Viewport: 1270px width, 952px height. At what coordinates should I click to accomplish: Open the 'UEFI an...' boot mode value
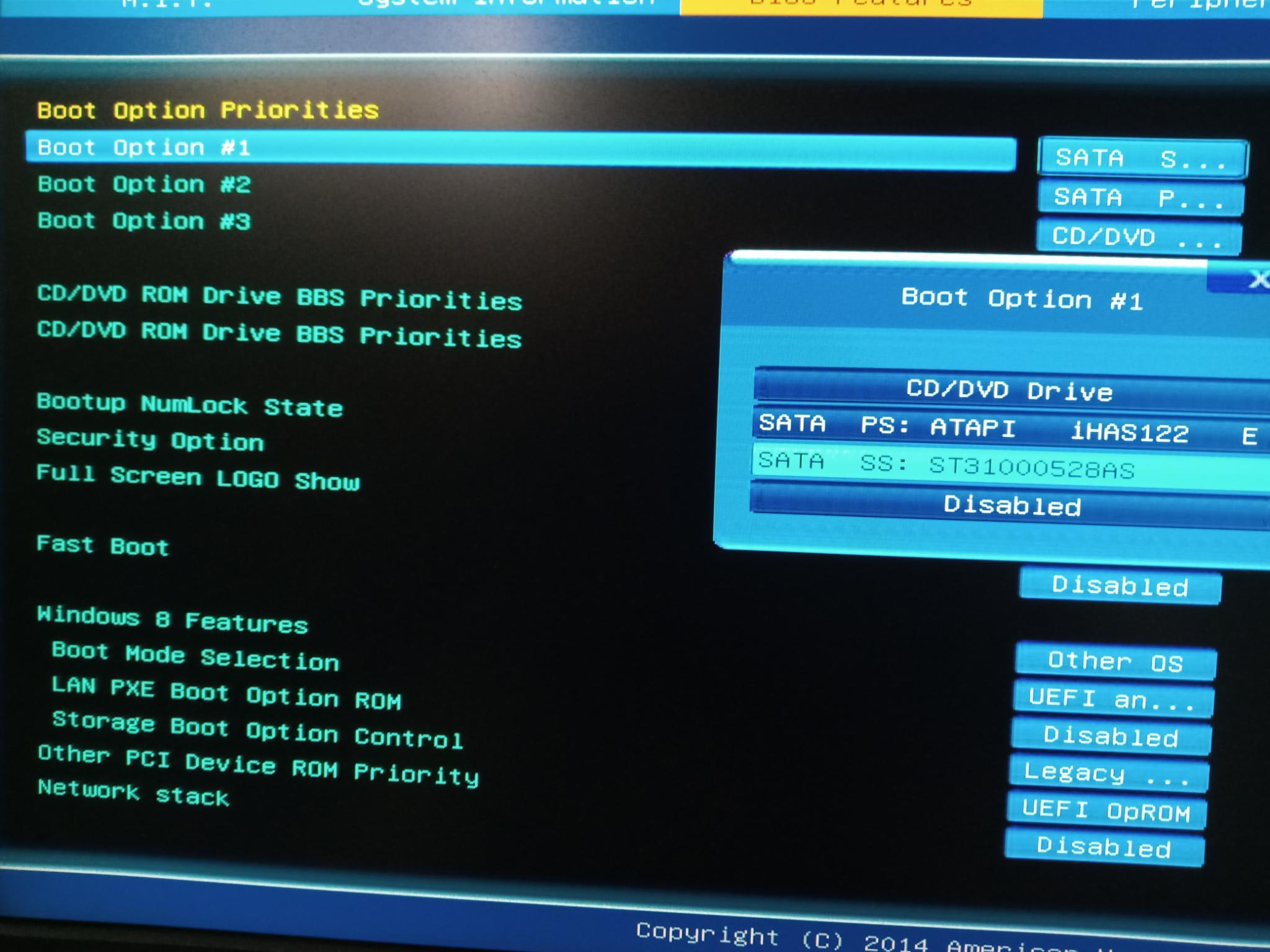click(x=1113, y=699)
